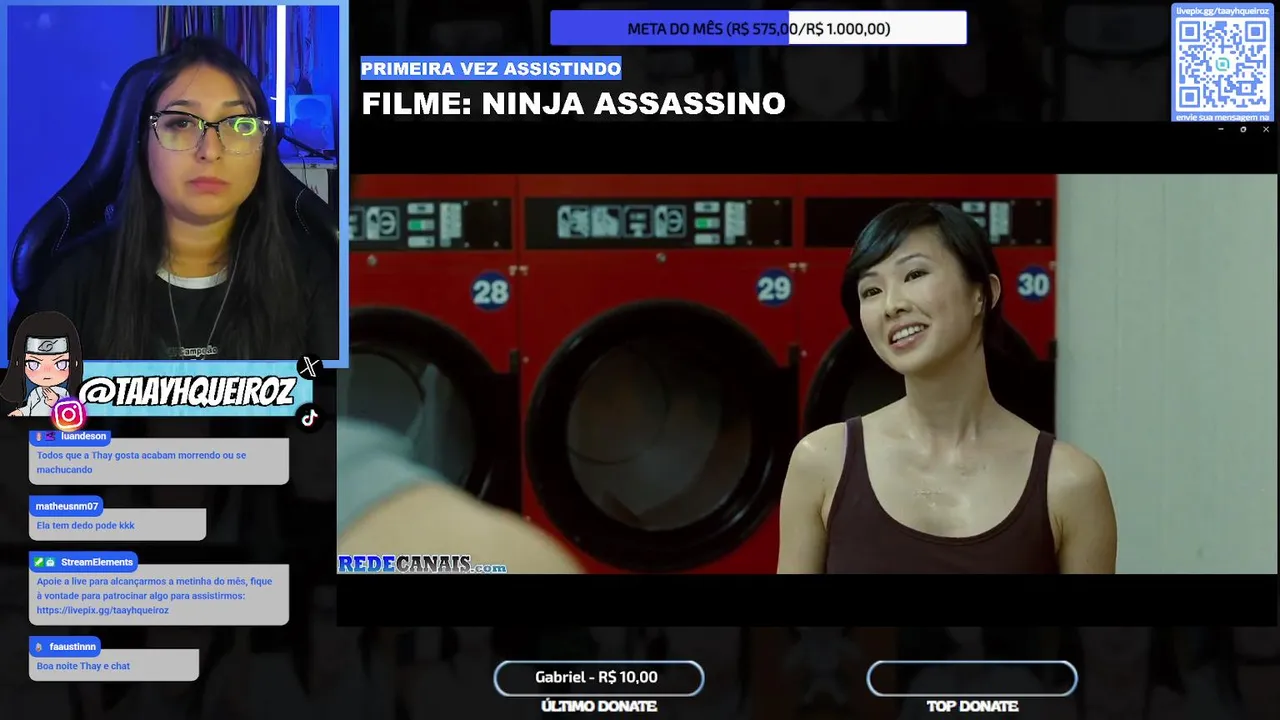1280x720 pixels.
Task: Click the StreamElements bot name in chat
Action: coord(97,562)
